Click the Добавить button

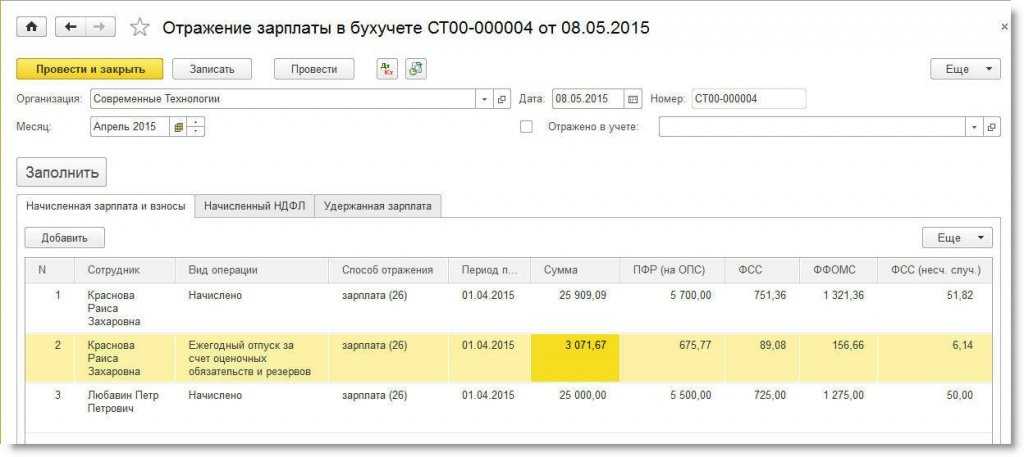coord(65,238)
